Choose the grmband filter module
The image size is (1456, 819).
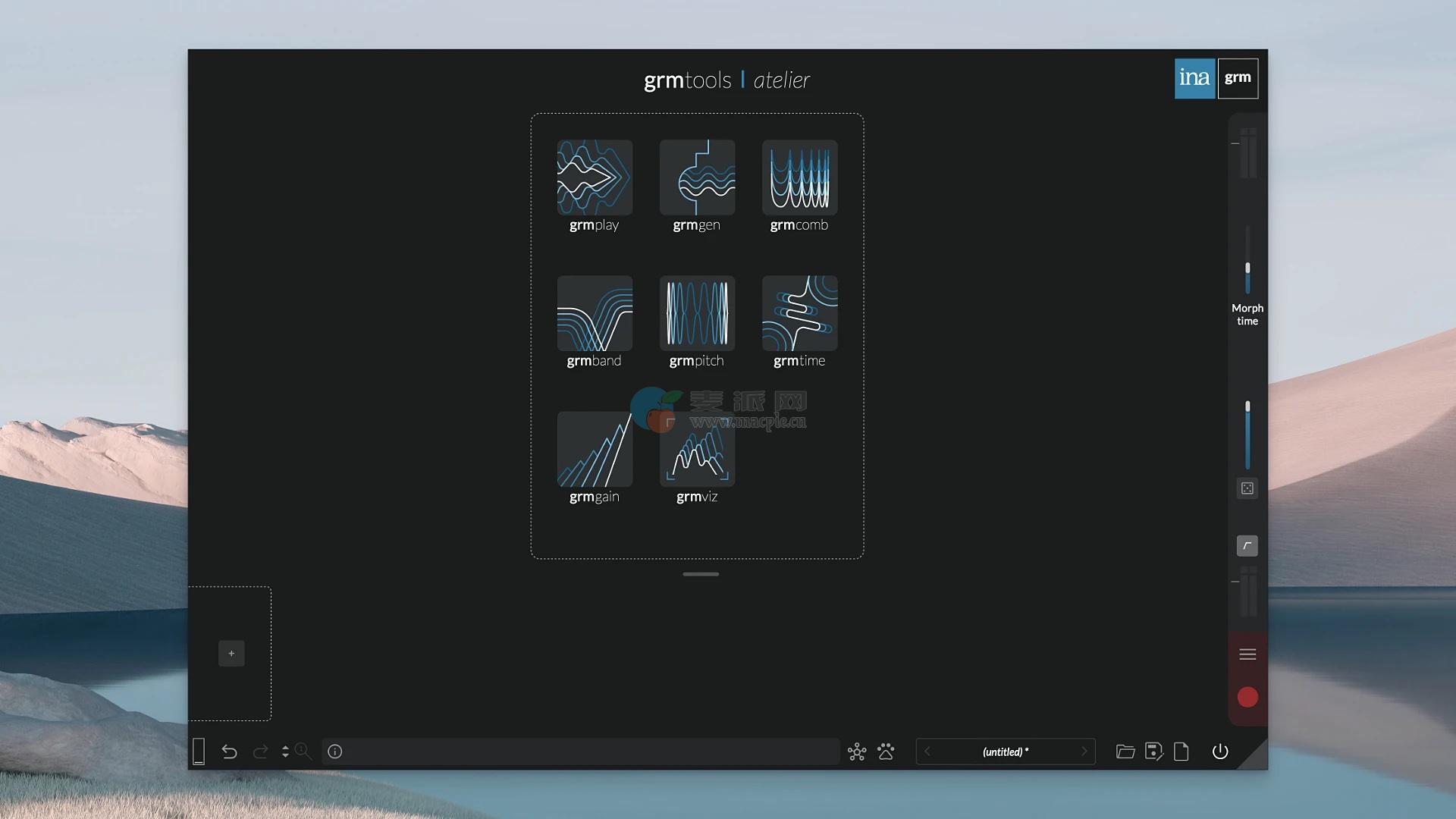coord(595,313)
